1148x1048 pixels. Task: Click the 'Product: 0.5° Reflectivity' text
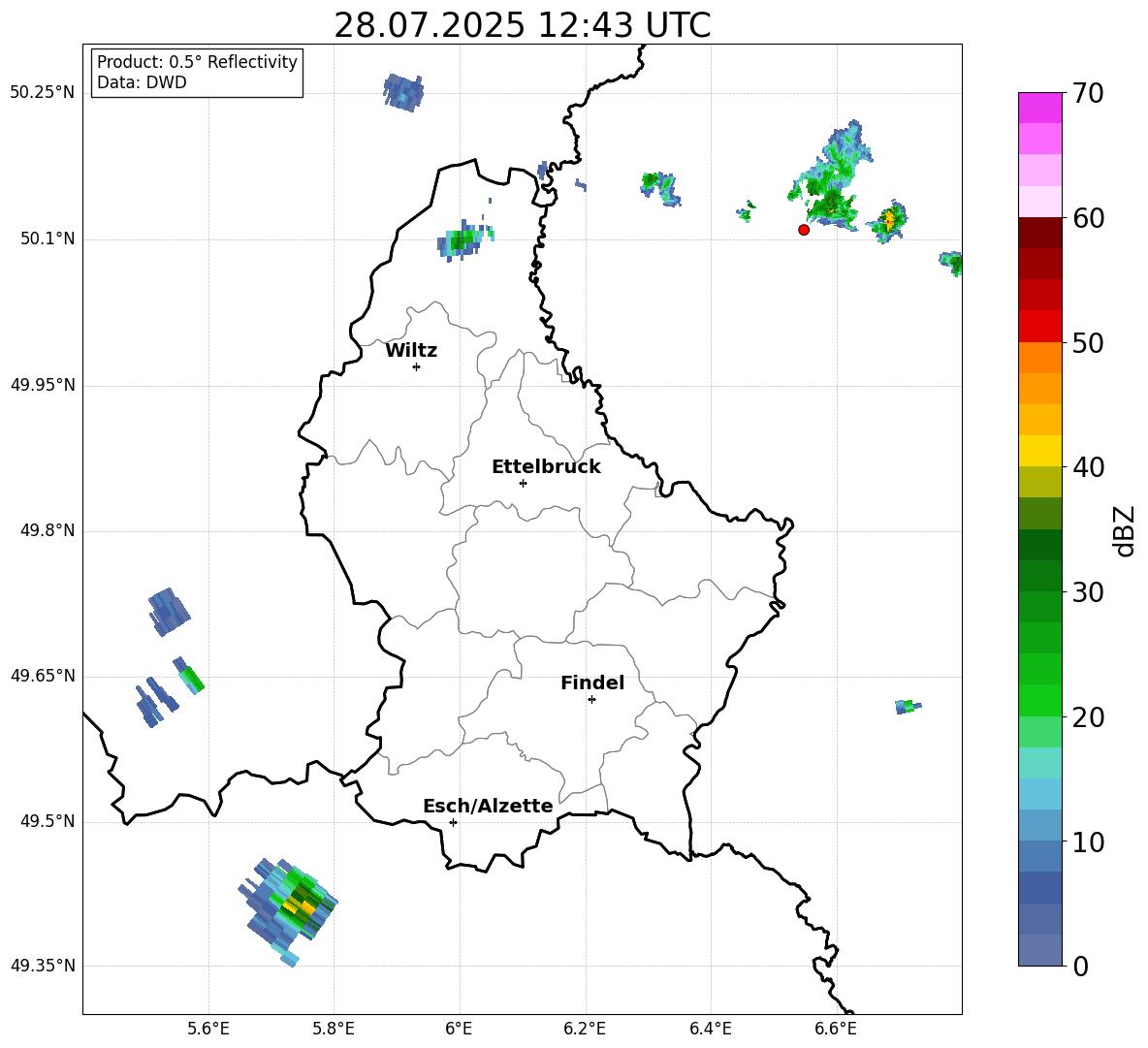(x=197, y=62)
